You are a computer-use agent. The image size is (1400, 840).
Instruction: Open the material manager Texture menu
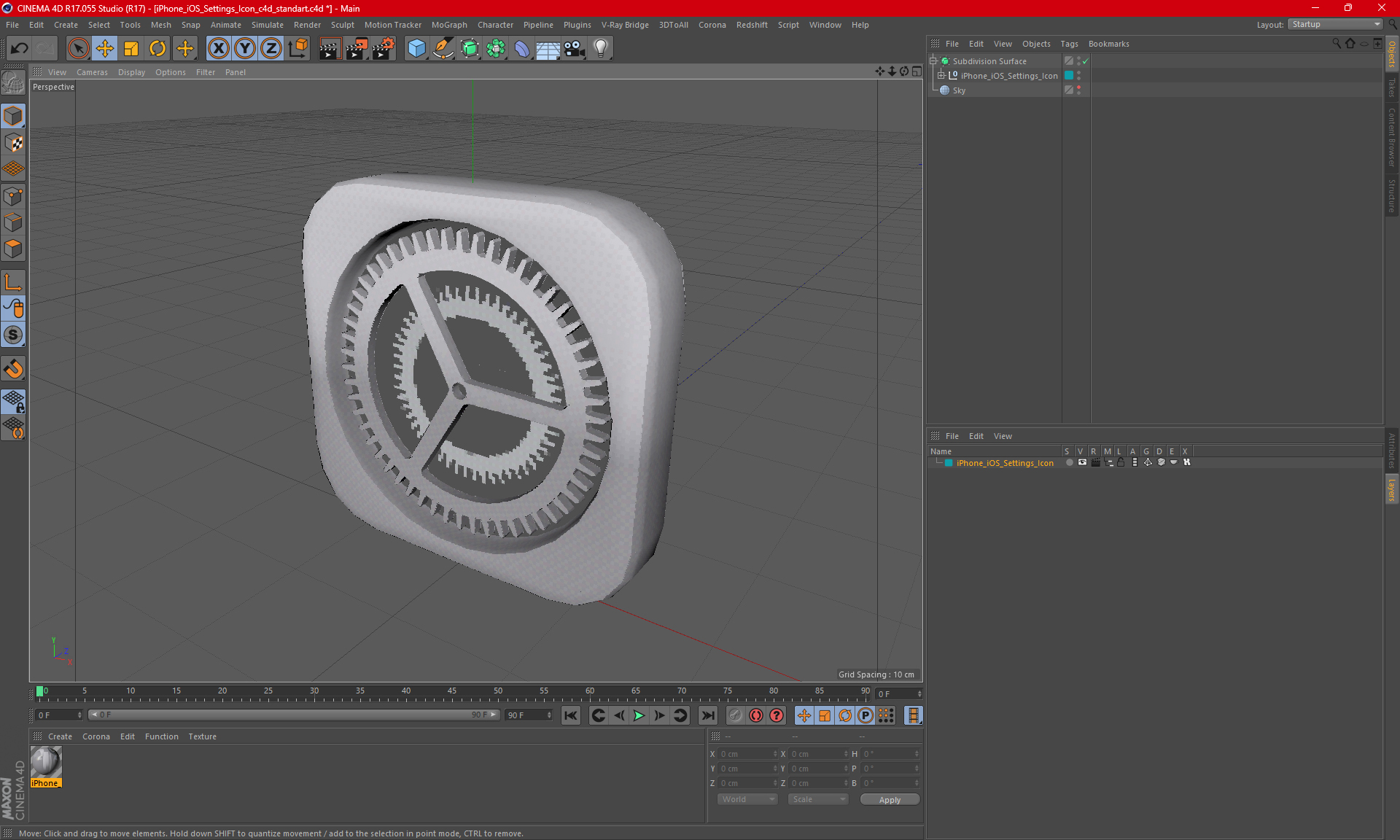202,736
